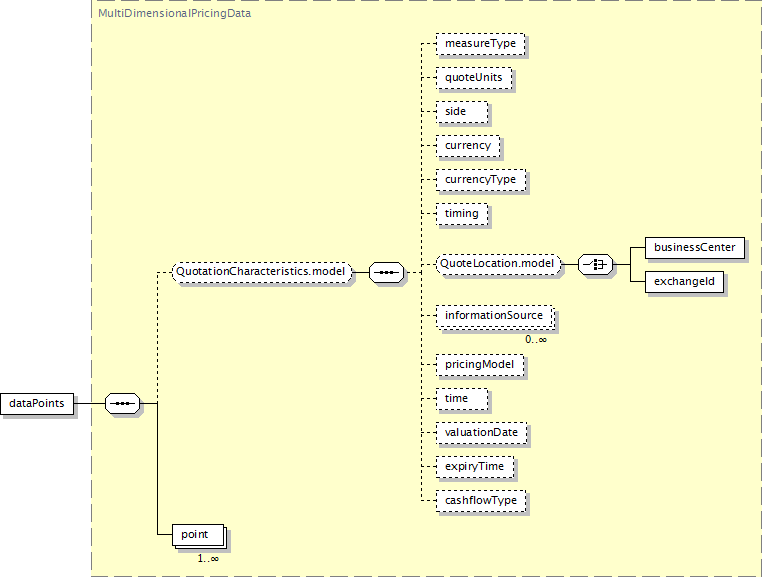Image resolution: width=762 pixels, height=577 pixels.
Task: Click the sequence compositor after QuotationCharacteristics.model
Action: (x=386, y=272)
